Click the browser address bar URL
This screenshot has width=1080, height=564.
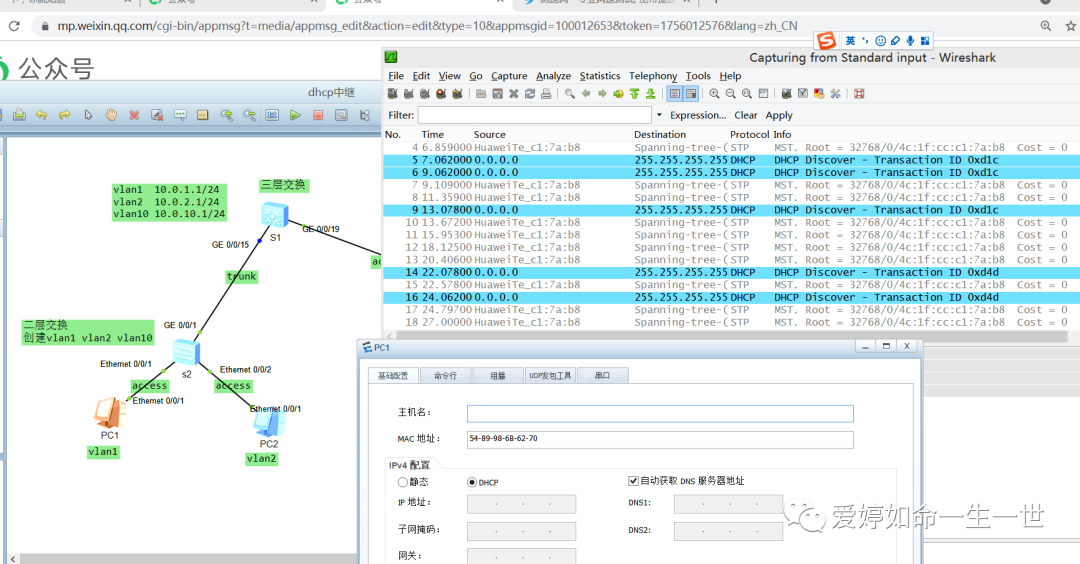(x=427, y=26)
